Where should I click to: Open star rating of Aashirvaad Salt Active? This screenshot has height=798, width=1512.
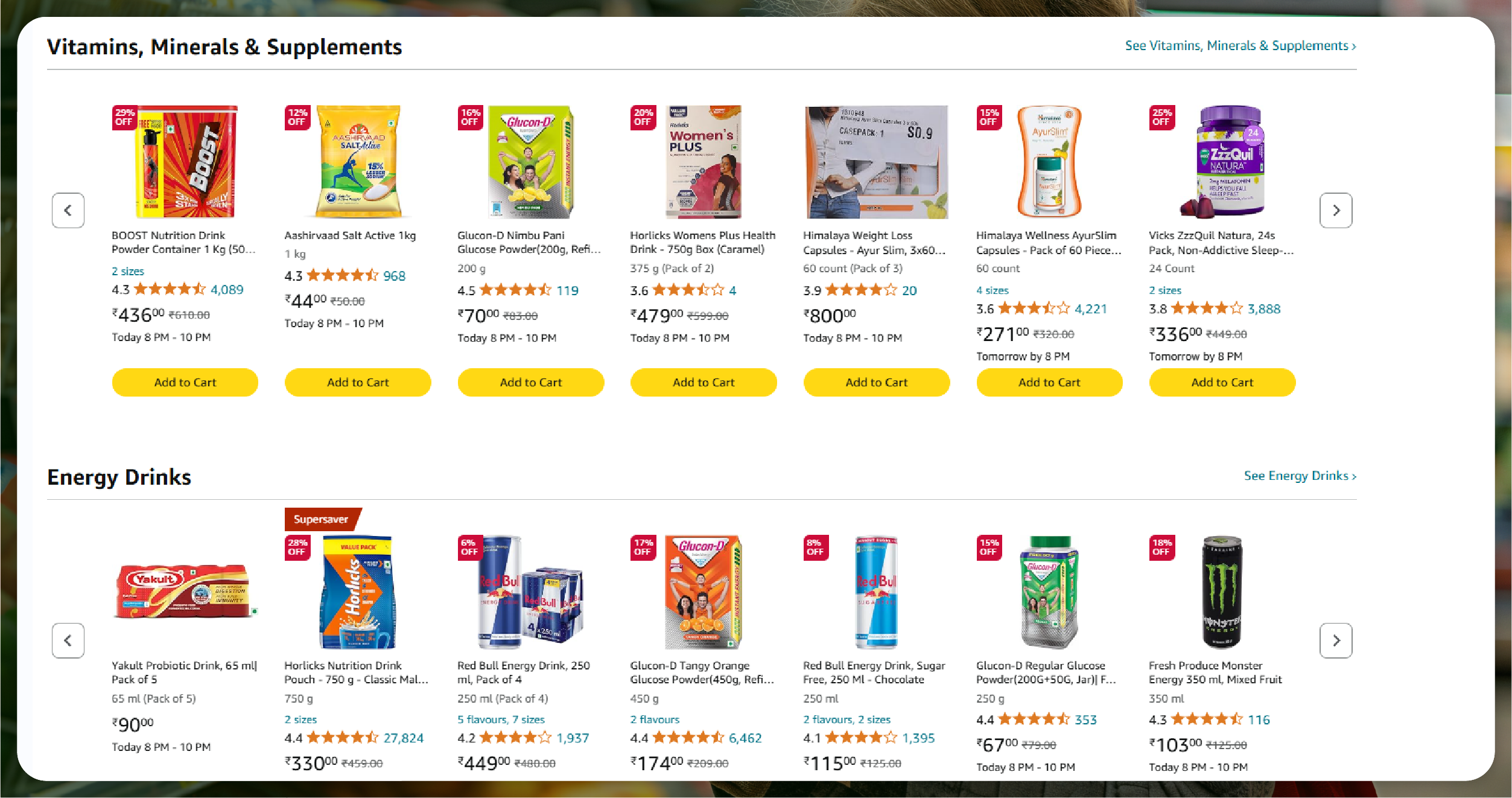[x=343, y=276]
